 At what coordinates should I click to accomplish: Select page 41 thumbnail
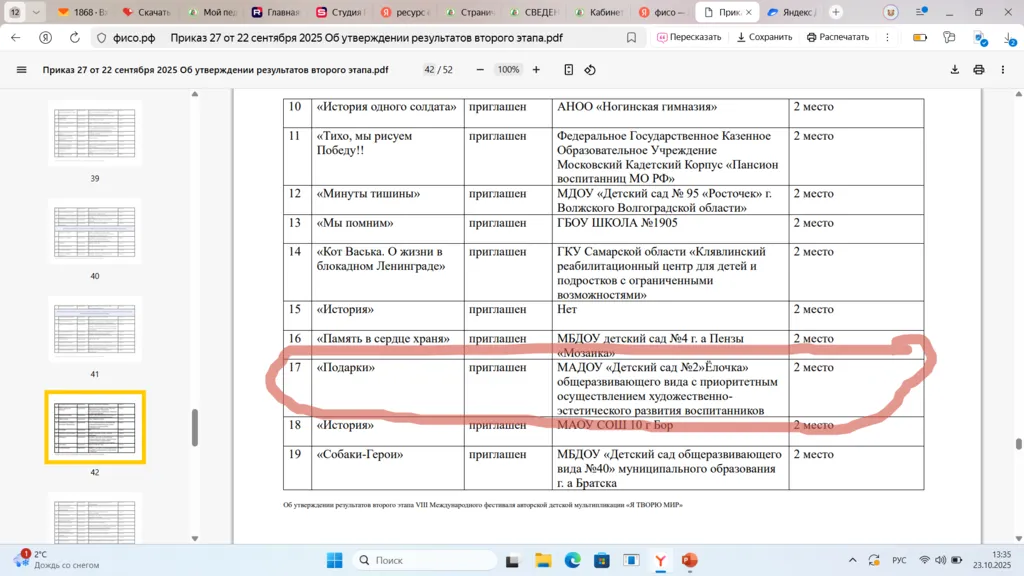95,330
